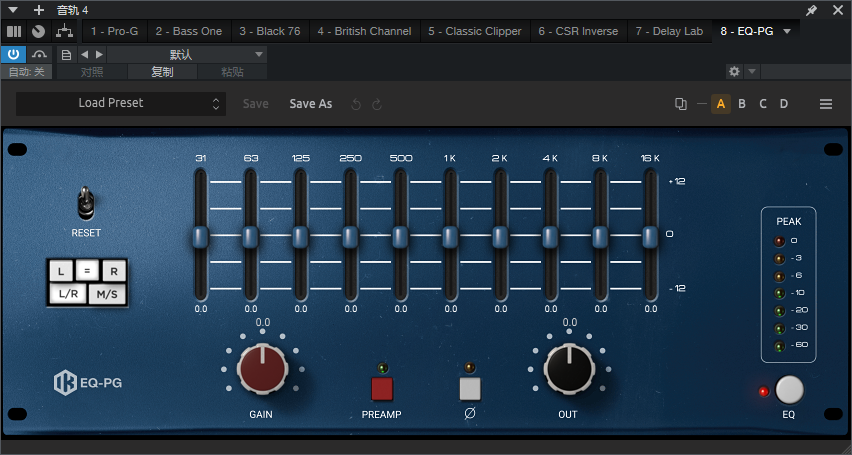Click the 500 Hz band fader
This screenshot has height=455, width=852.
click(x=400, y=237)
